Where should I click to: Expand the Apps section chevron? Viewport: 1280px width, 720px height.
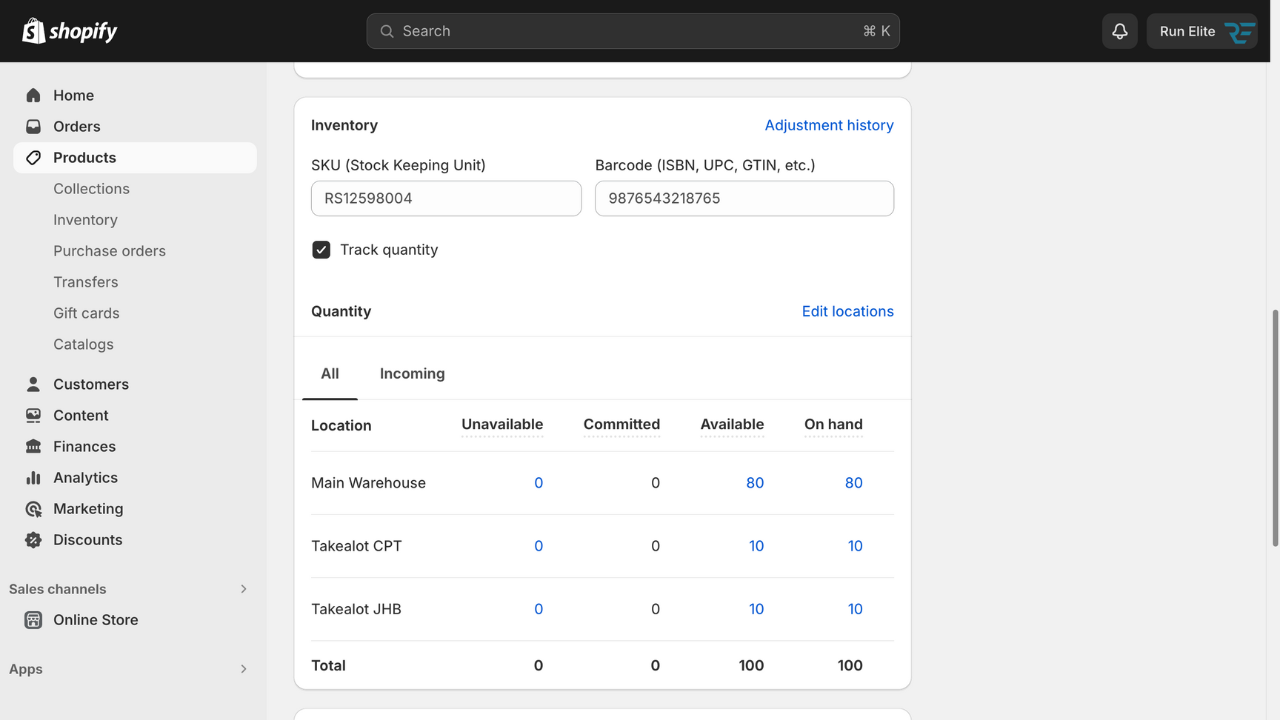[x=243, y=669]
